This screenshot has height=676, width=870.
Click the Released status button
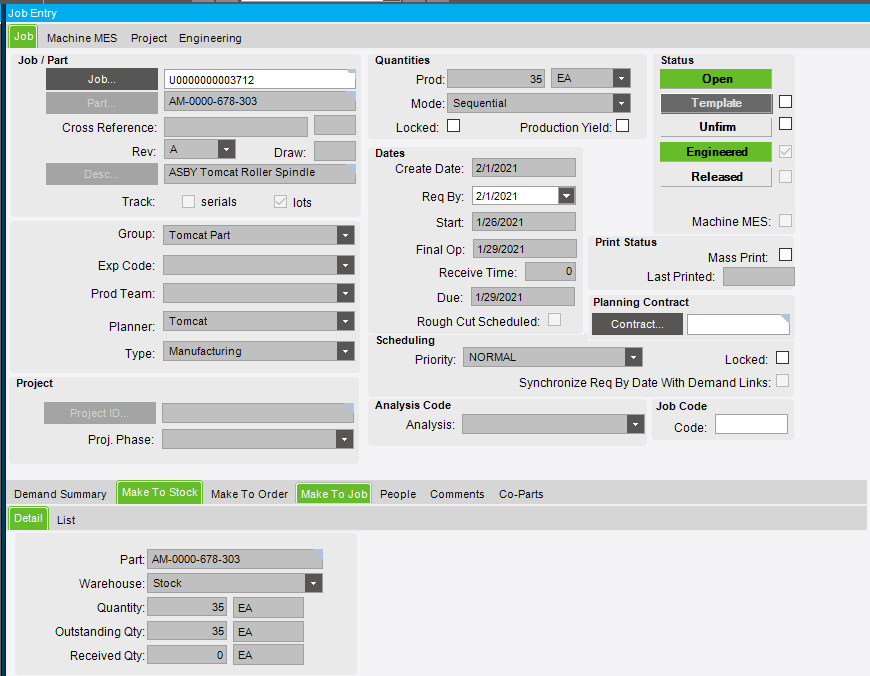(x=716, y=177)
